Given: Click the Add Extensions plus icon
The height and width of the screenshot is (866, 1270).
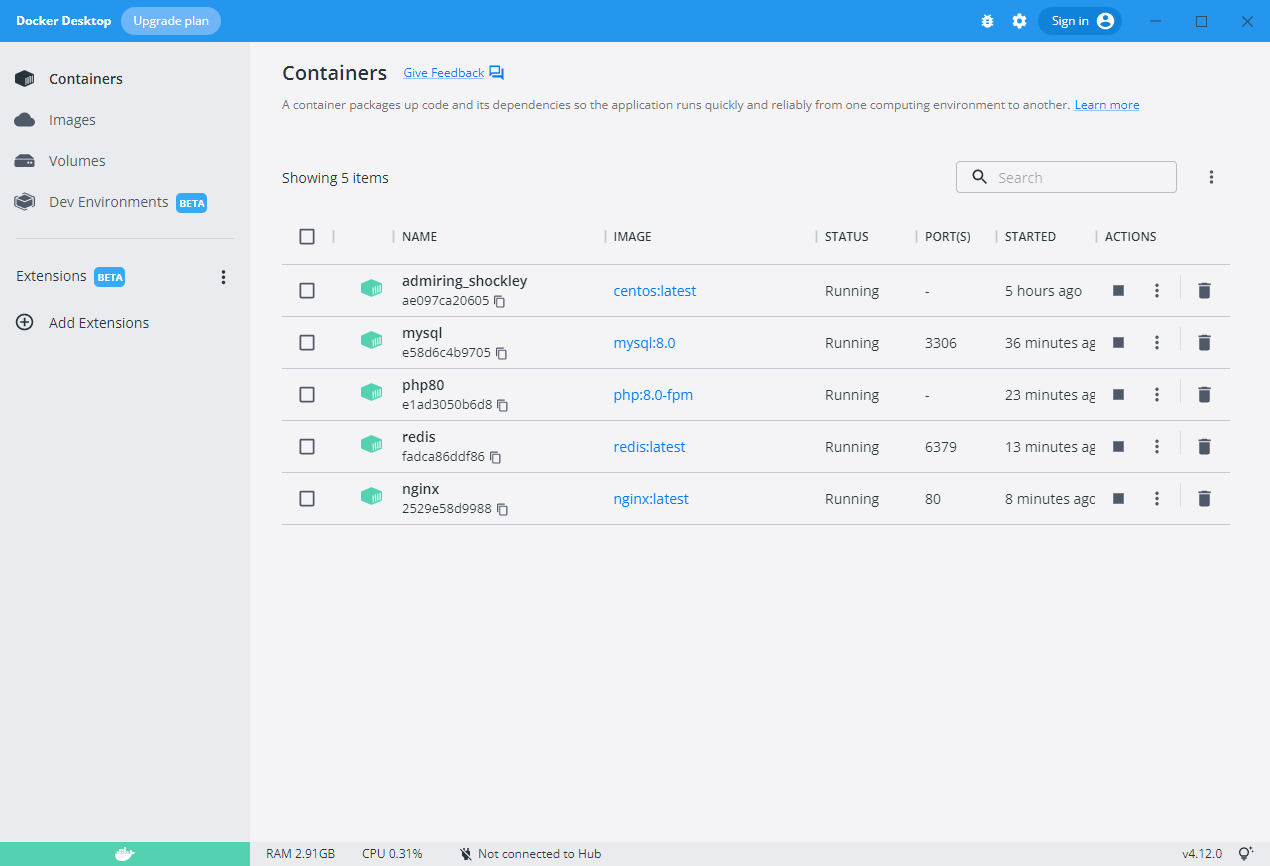Looking at the screenshot, I should tap(25, 323).
